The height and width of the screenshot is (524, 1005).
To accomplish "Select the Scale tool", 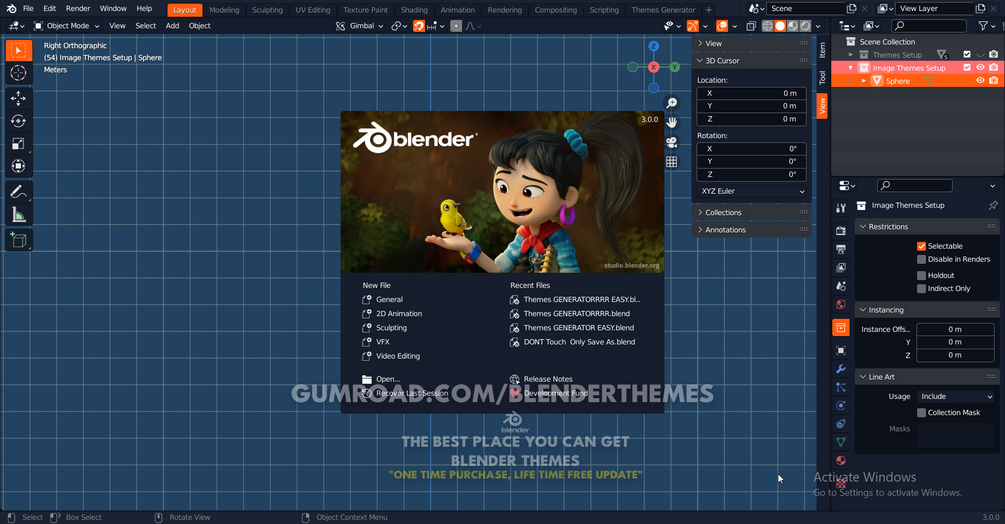I will tap(19, 143).
